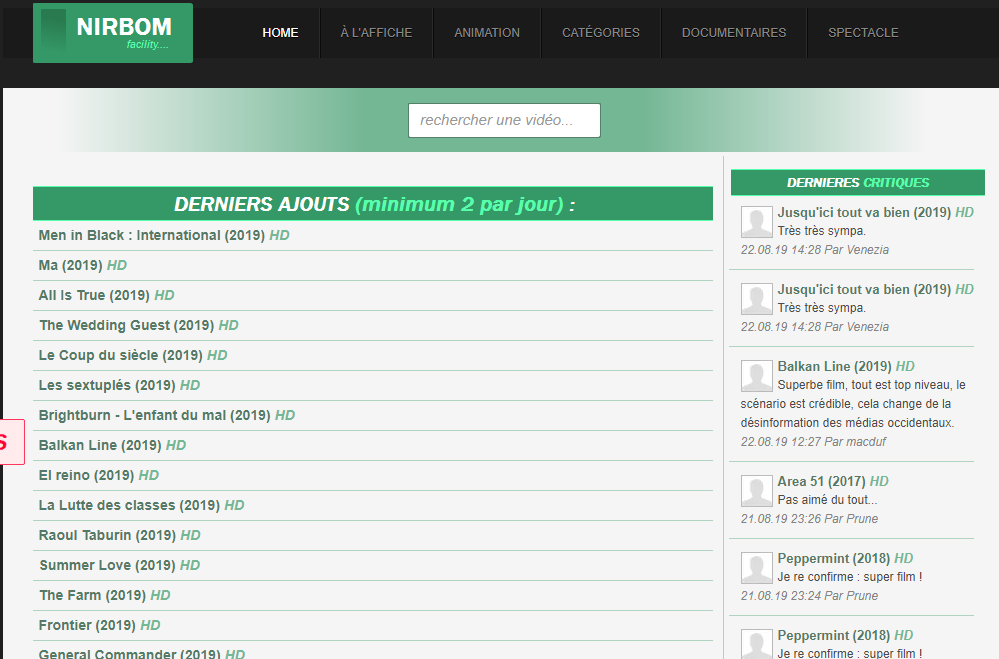Open the HOME menu item
Image resolution: width=999 pixels, height=659 pixels.
pos(280,33)
